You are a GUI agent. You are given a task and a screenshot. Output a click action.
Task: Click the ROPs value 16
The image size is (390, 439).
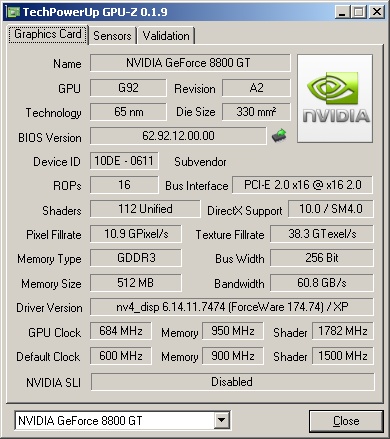coord(124,185)
